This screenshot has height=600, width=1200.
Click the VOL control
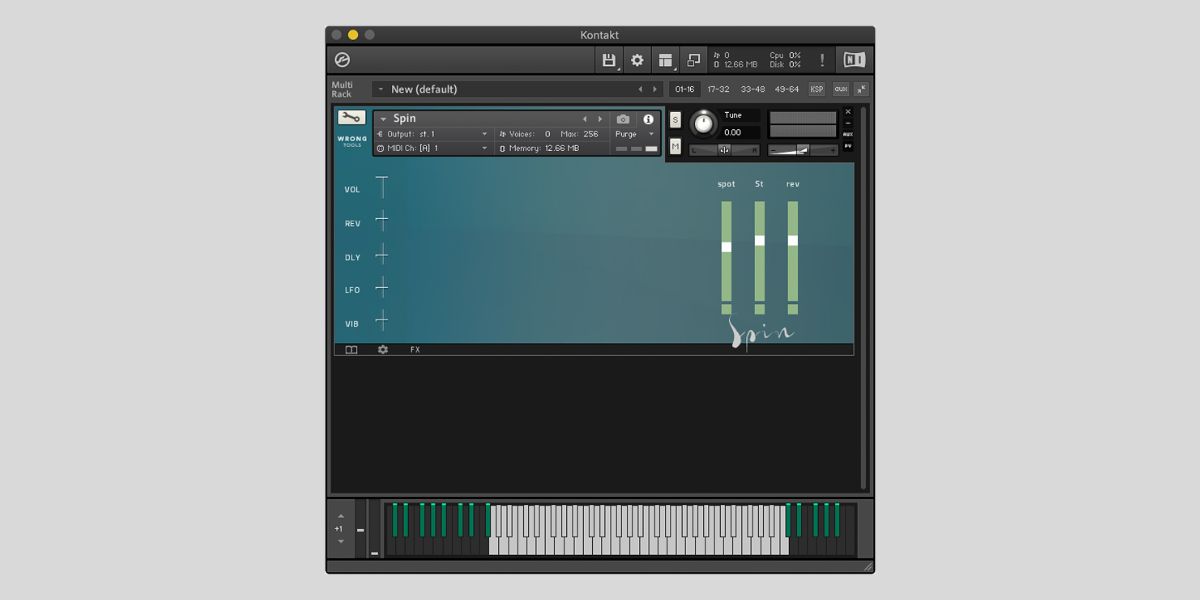(x=381, y=187)
